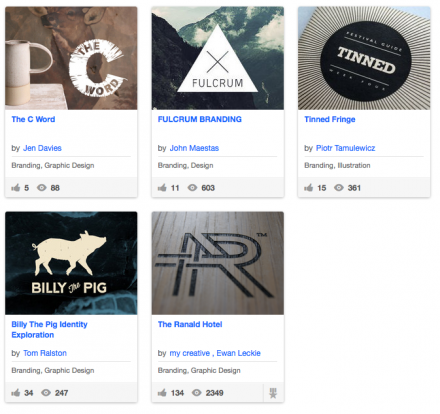This screenshot has height=414, width=440.
Task: Click the award ribbon icon on Ranald Hotel
Action: tap(273, 393)
